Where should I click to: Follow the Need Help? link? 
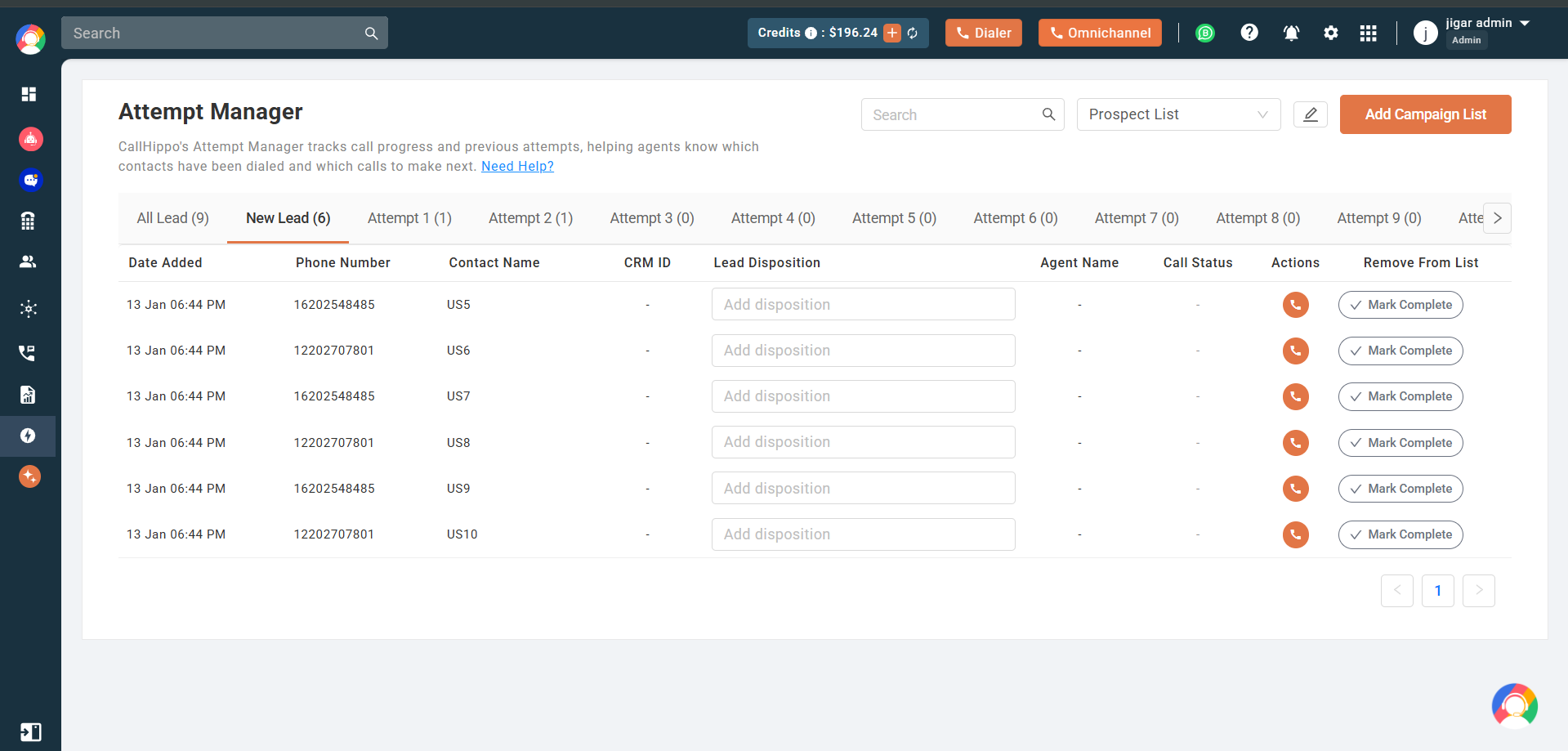(x=517, y=166)
